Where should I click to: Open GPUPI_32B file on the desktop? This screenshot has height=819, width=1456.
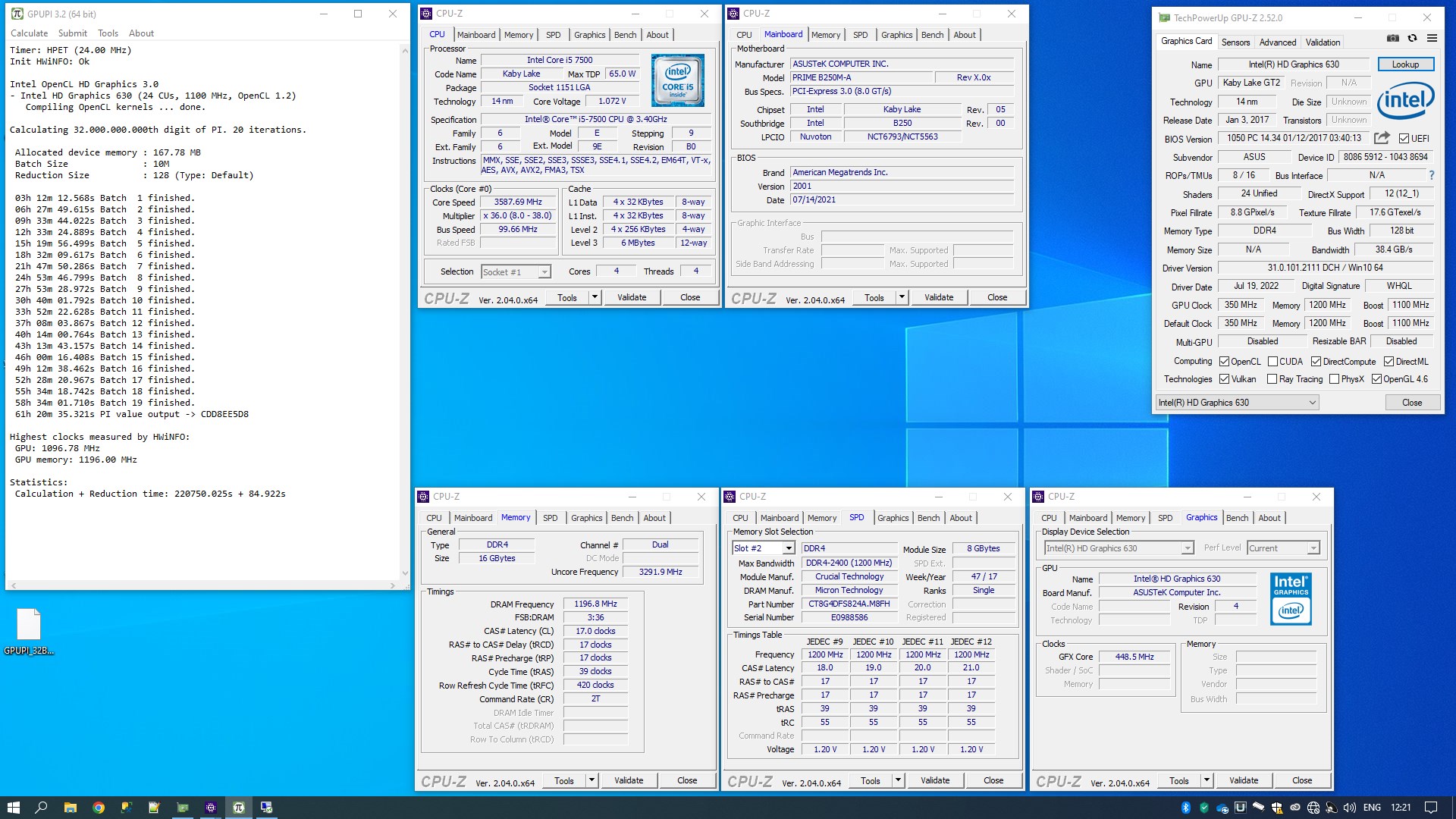29,631
